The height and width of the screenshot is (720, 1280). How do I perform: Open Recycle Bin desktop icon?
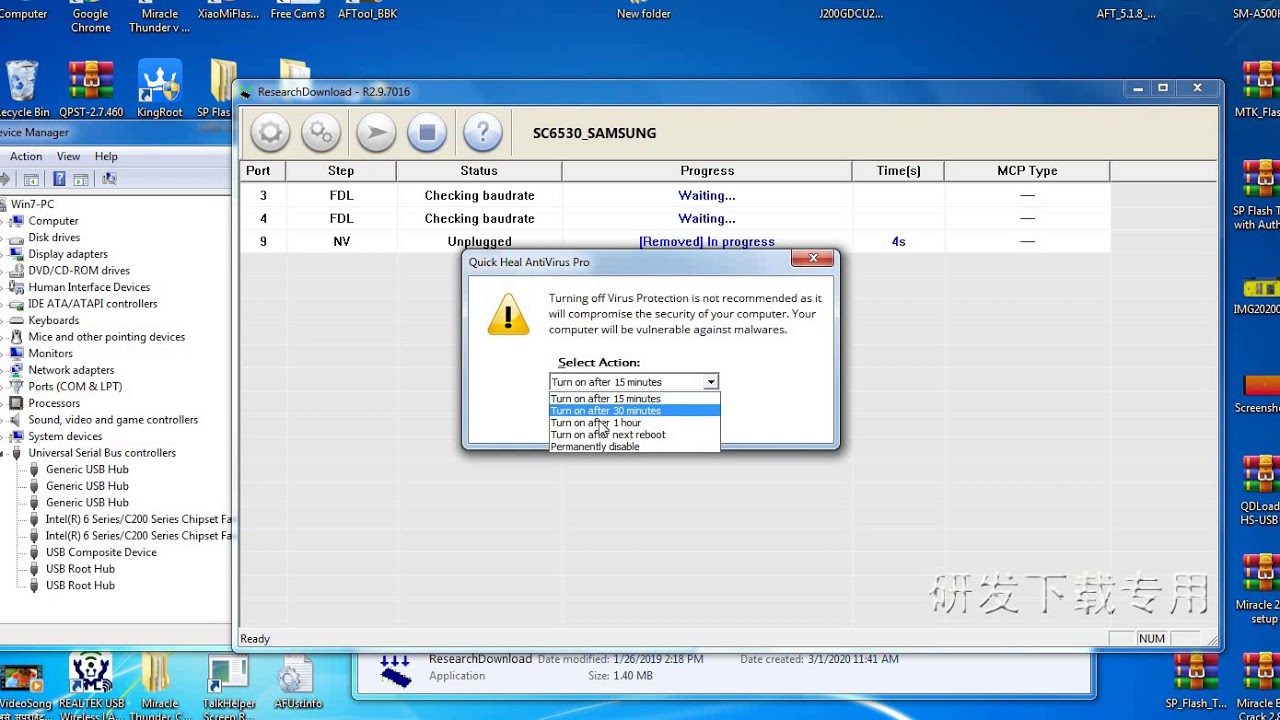click(22, 88)
